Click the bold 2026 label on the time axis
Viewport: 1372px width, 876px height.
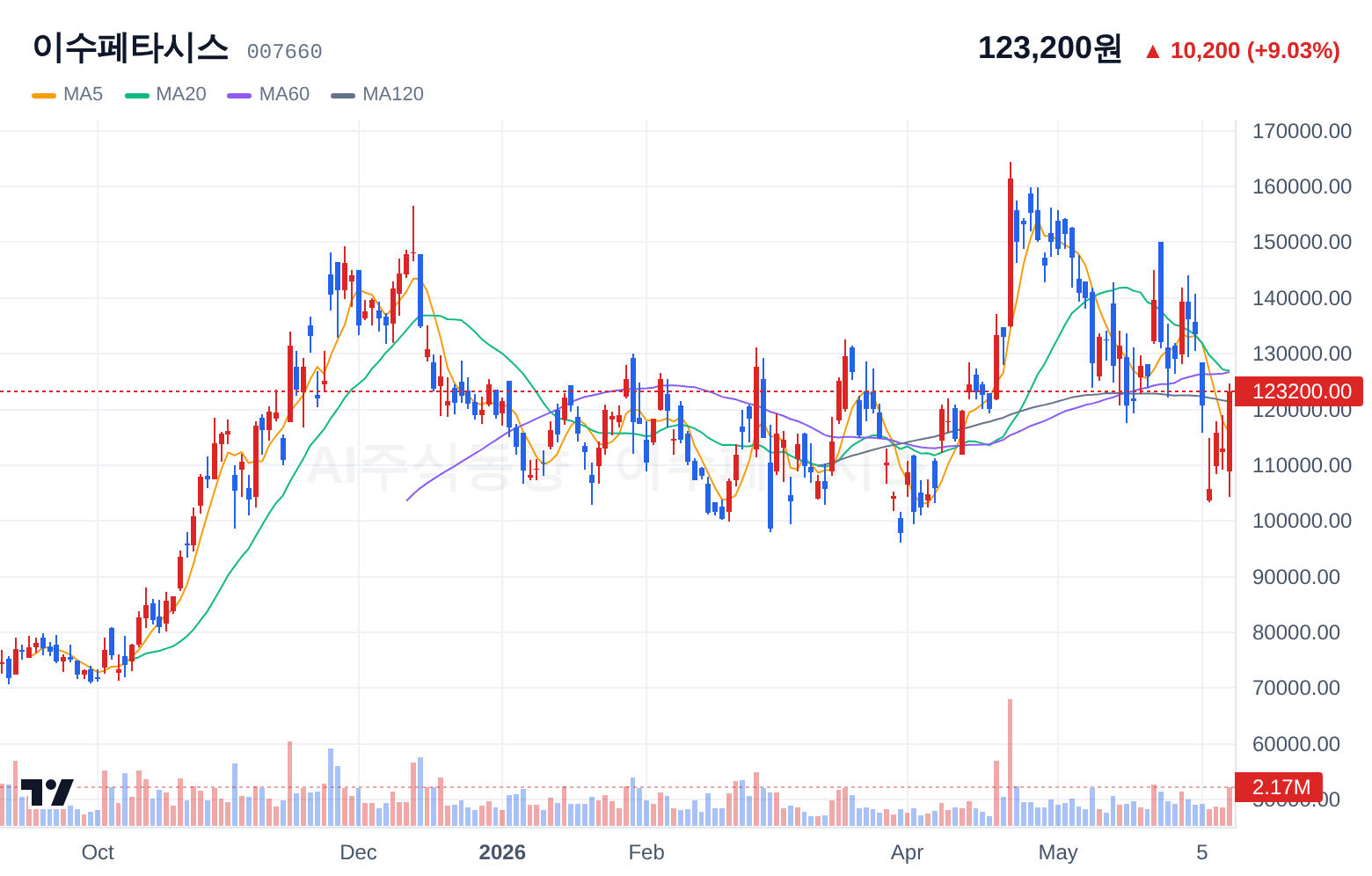pos(502,852)
